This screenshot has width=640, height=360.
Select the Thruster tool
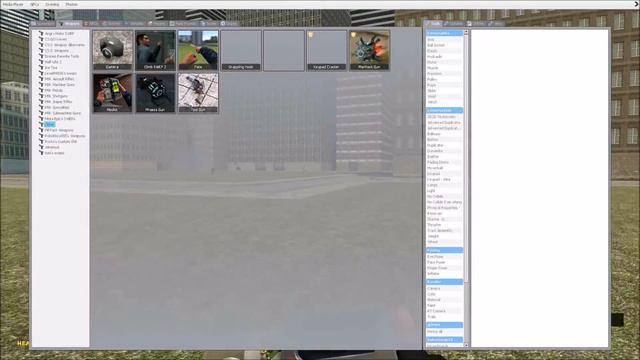pyautogui.click(x=444, y=225)
